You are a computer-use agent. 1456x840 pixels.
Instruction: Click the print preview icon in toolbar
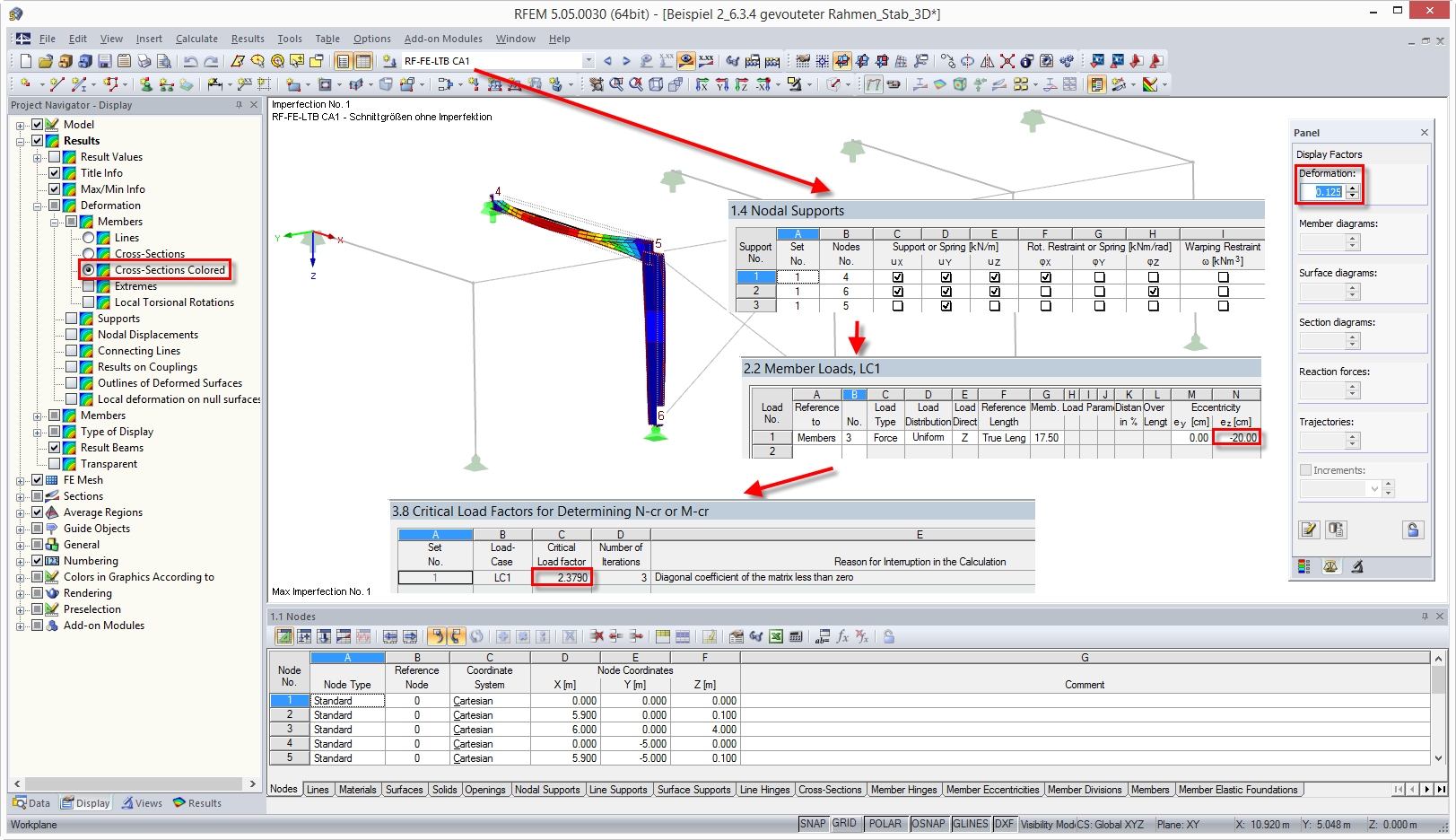(163, 61)
